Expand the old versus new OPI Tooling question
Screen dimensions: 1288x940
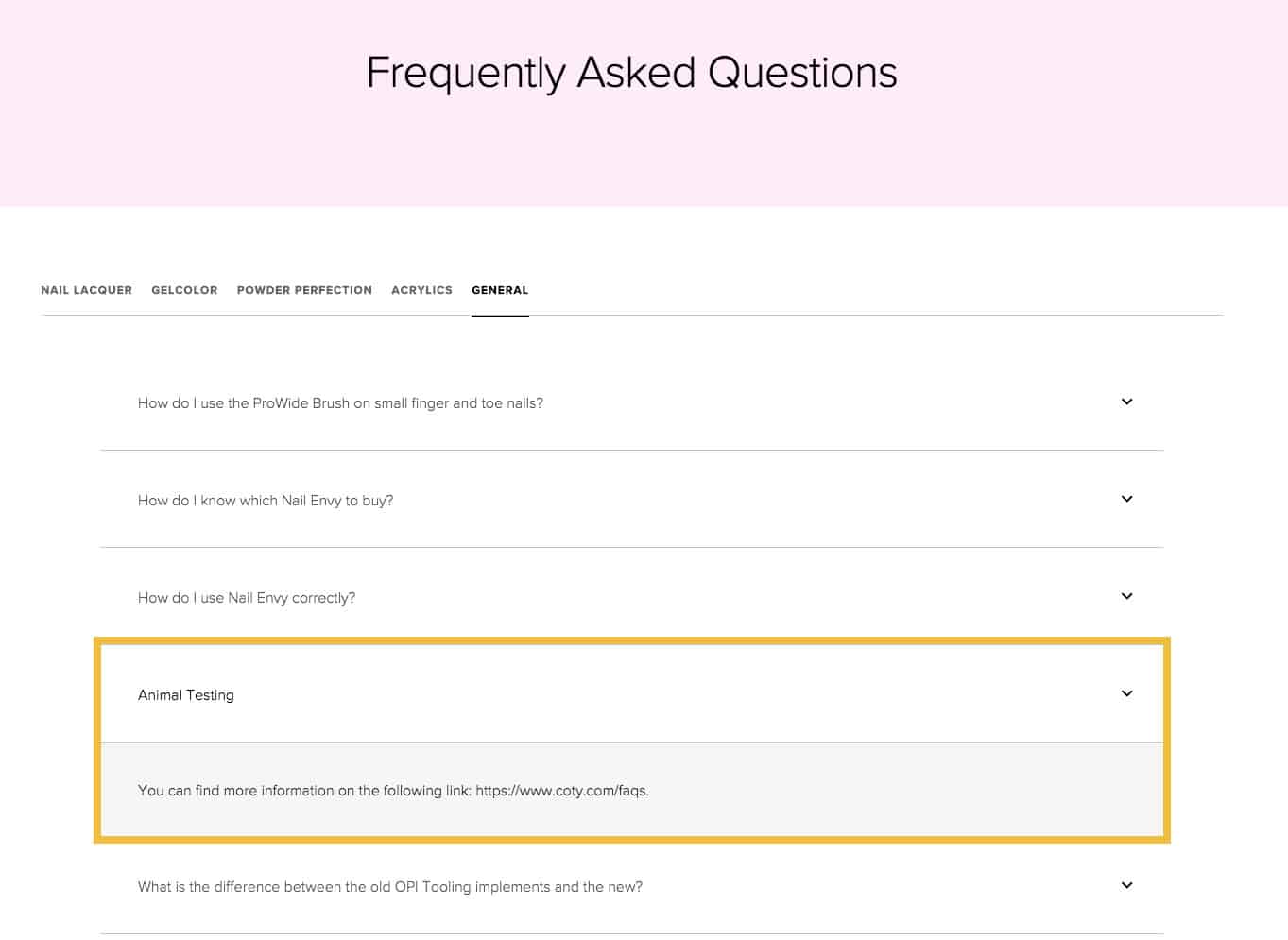(389, 887)
